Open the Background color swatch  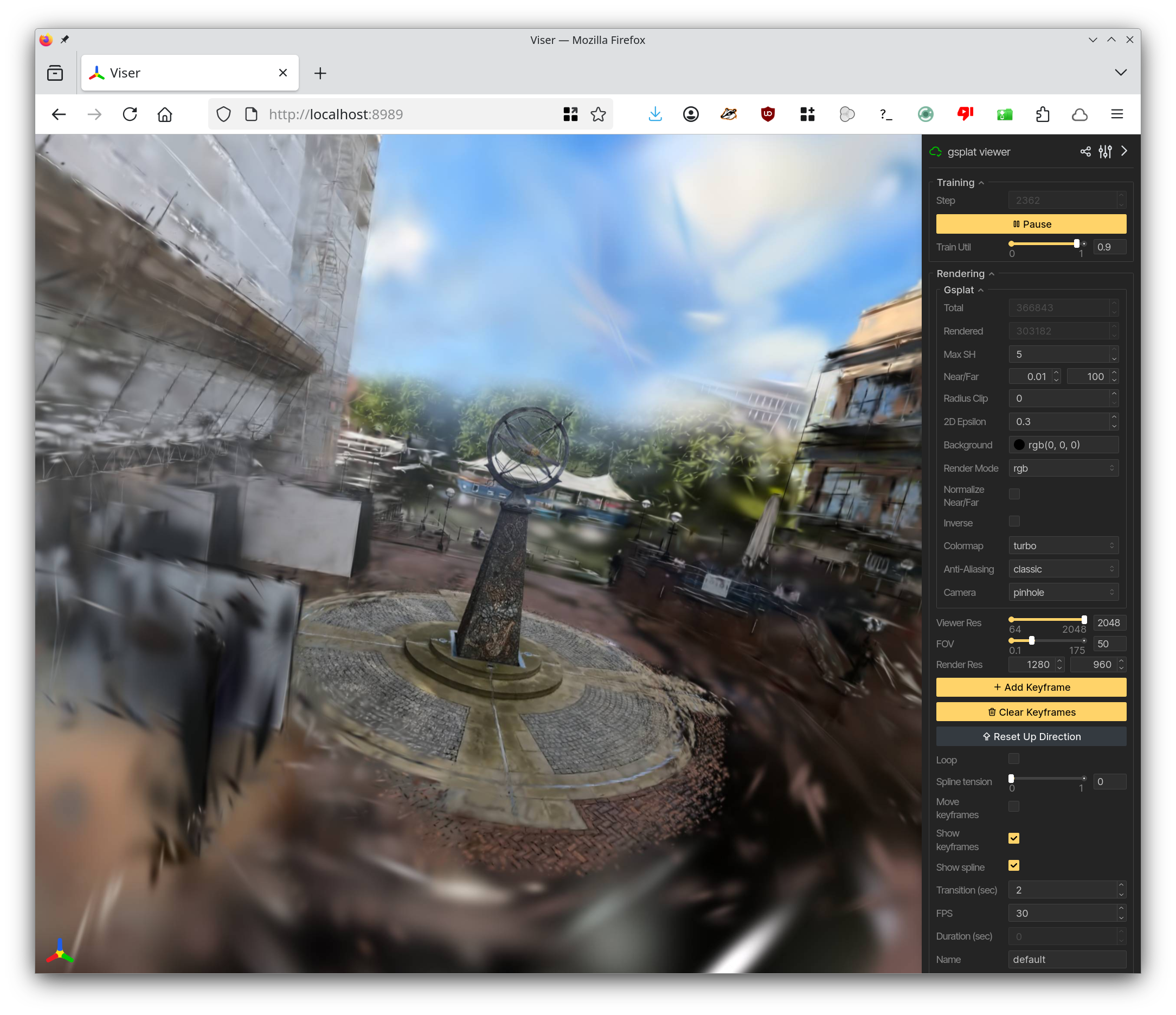[1019, 445]
